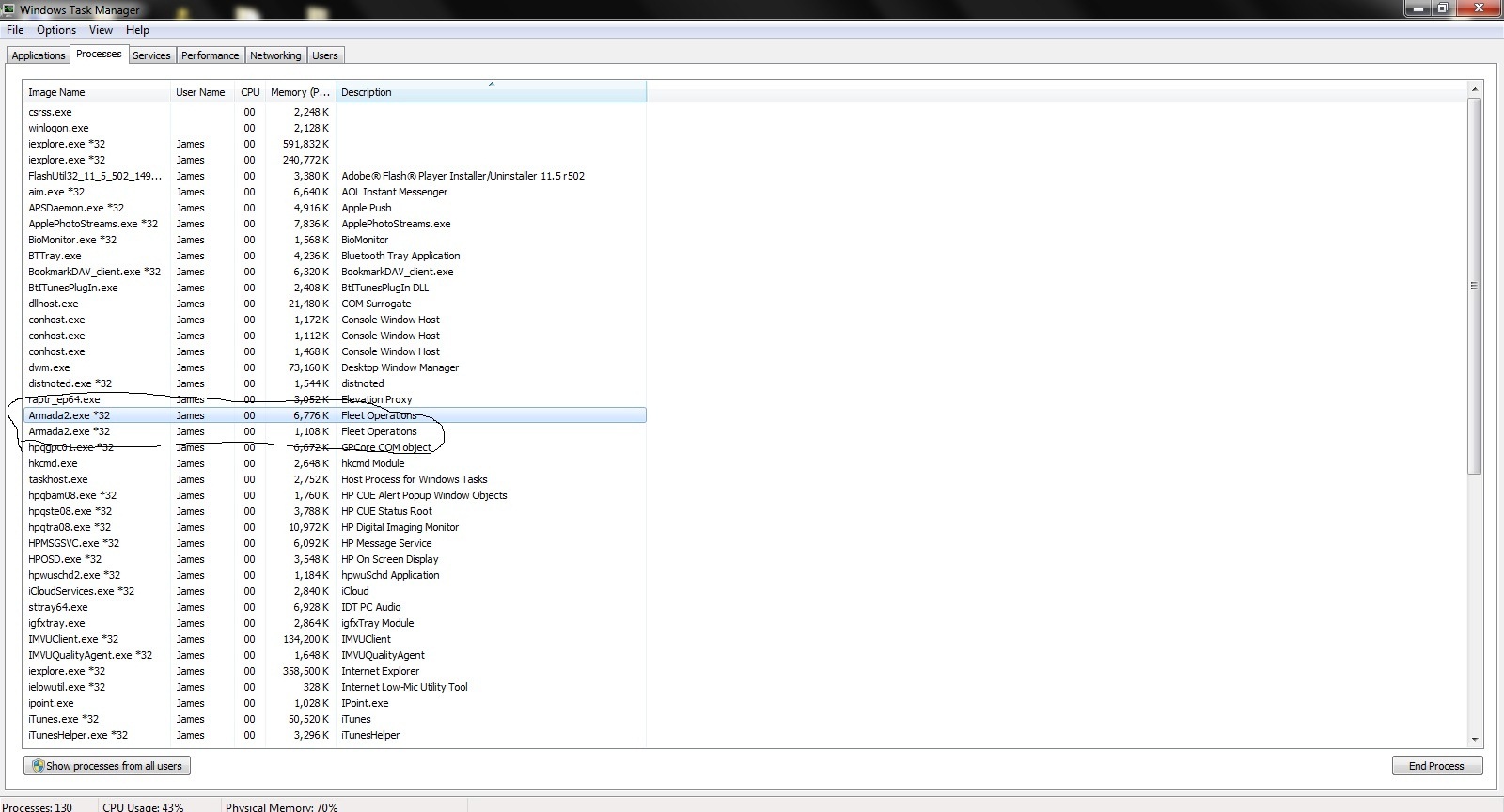
Task: Sort by CPU column header
Action: 250,92
